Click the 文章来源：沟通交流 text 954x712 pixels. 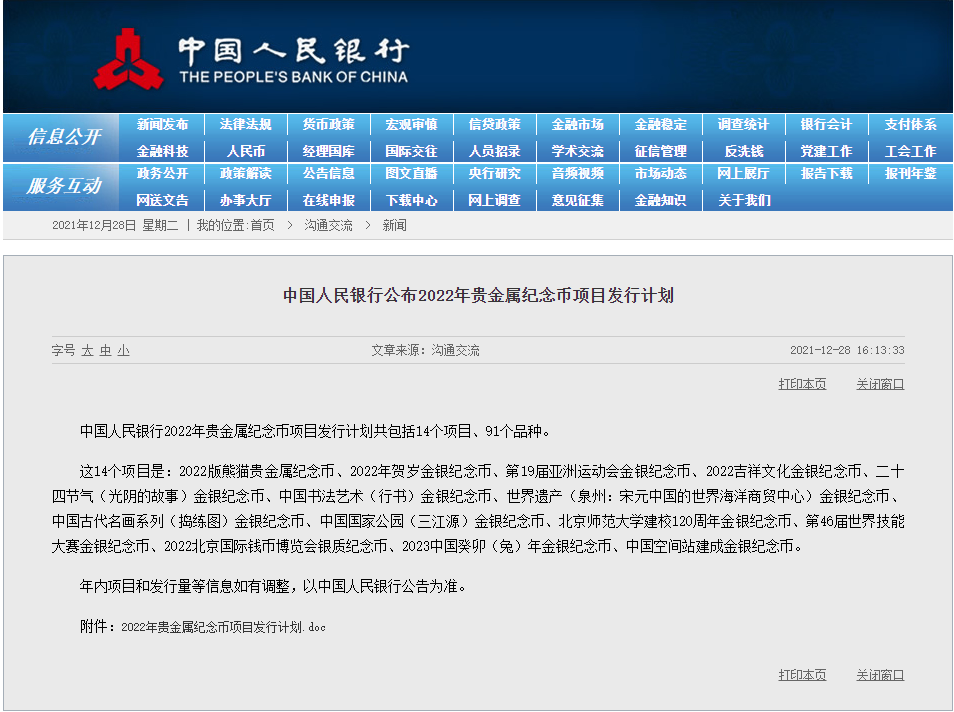point(425,351)
